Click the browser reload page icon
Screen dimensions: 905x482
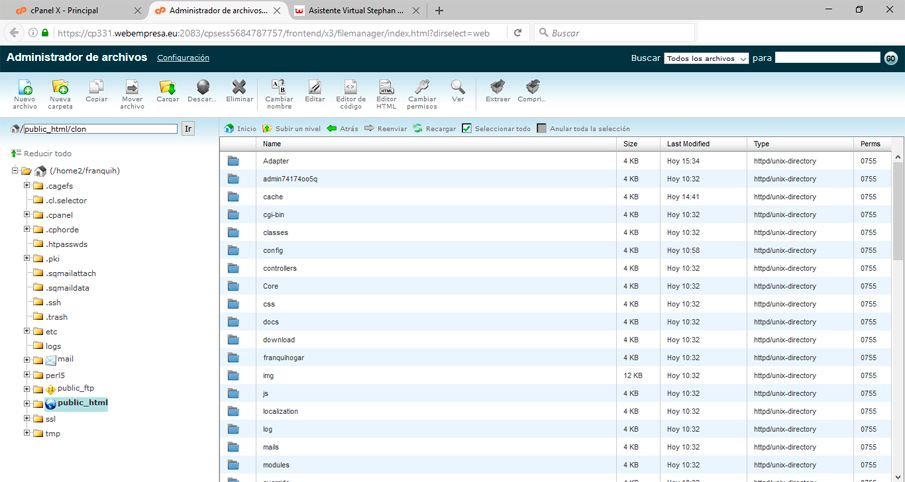point(518,33)
